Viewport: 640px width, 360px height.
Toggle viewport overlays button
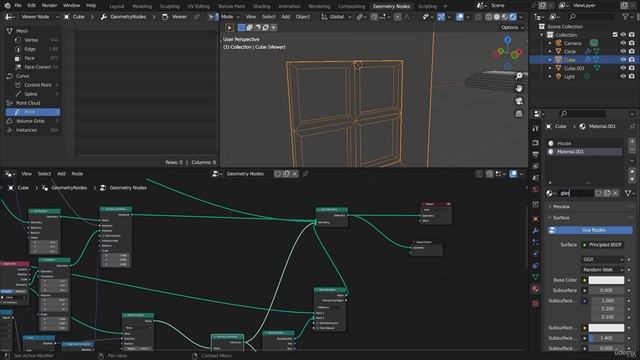coord(460,17)
